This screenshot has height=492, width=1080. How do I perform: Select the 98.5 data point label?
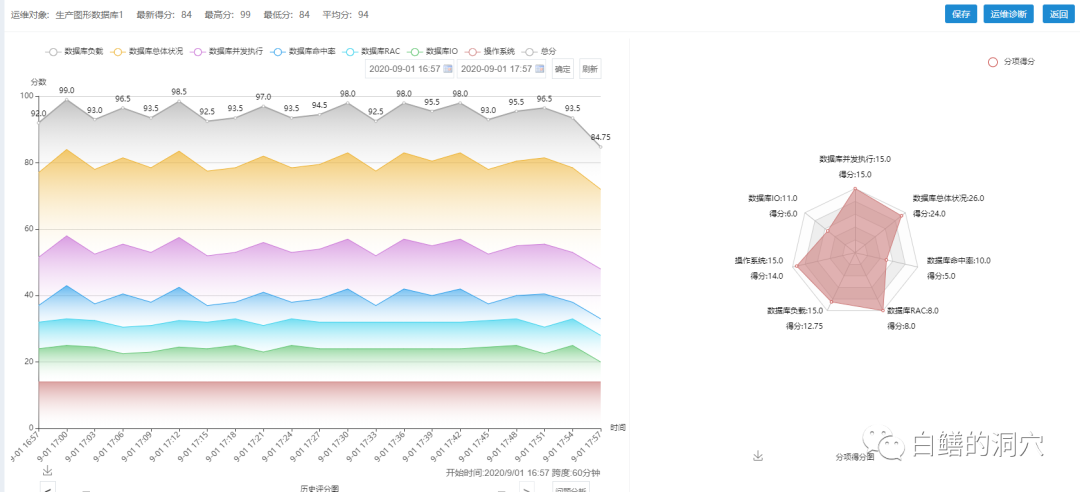tap(179, 92)
